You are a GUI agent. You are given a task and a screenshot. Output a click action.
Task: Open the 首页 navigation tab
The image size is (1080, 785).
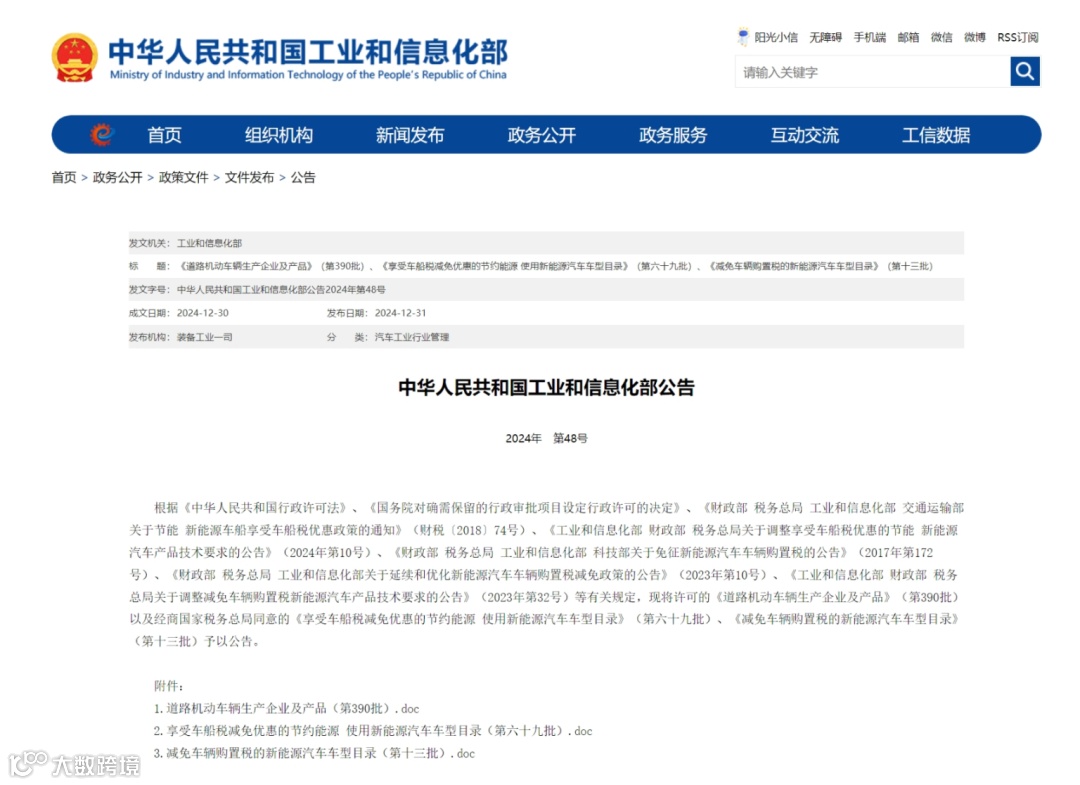tap(164, 135)
